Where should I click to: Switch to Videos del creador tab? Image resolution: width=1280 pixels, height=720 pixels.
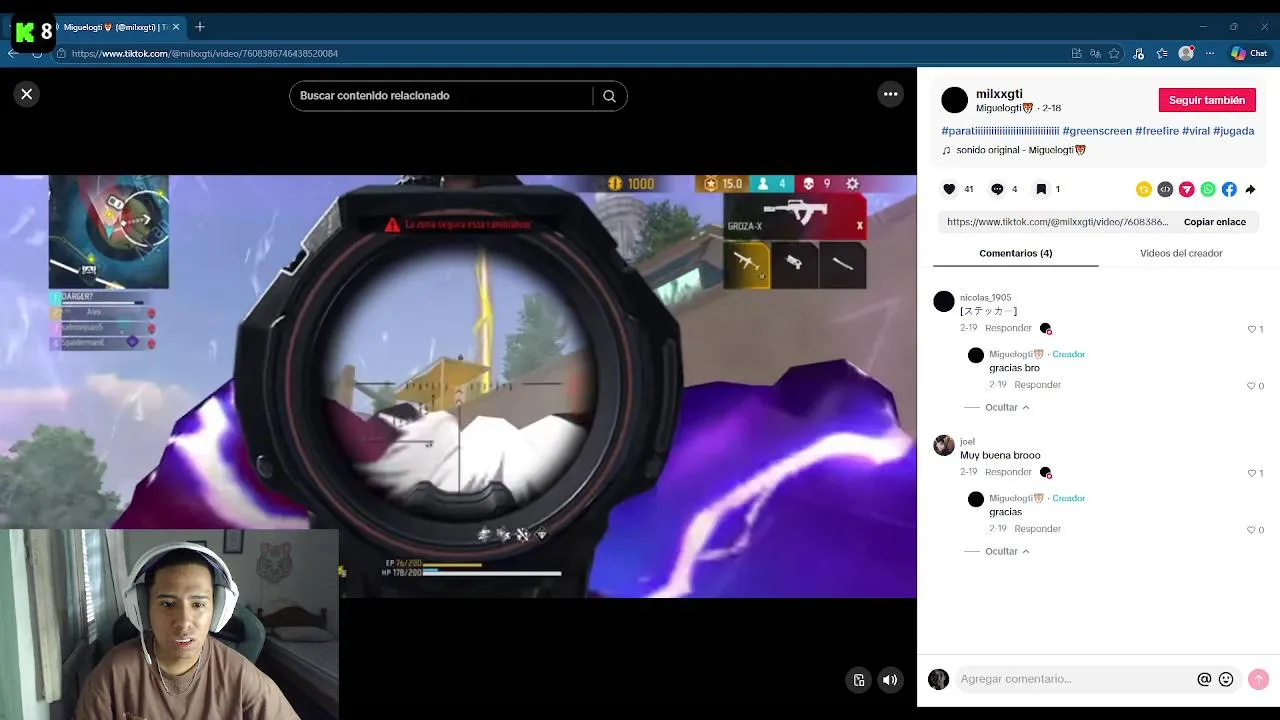coord(1181,253)
